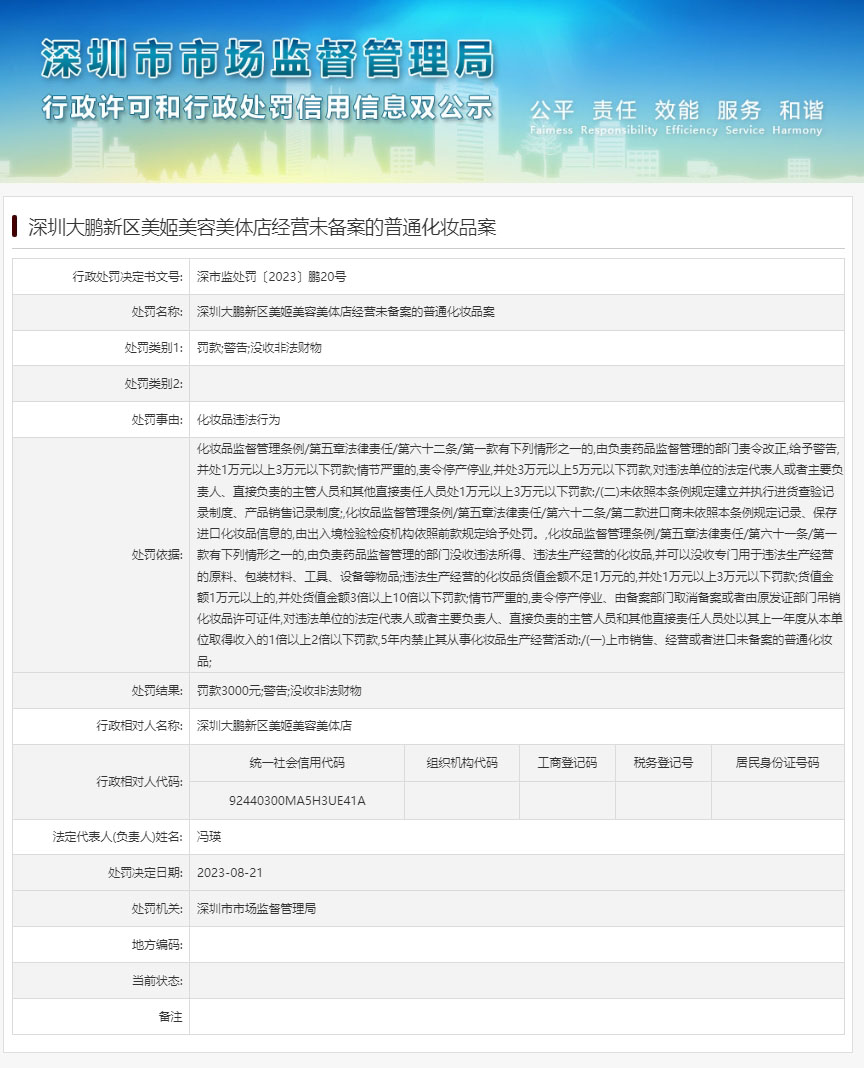Screen dimensions: 864x1068
Task: Click 处罚事由 value 化妆品违法行为
Action: 238,420
